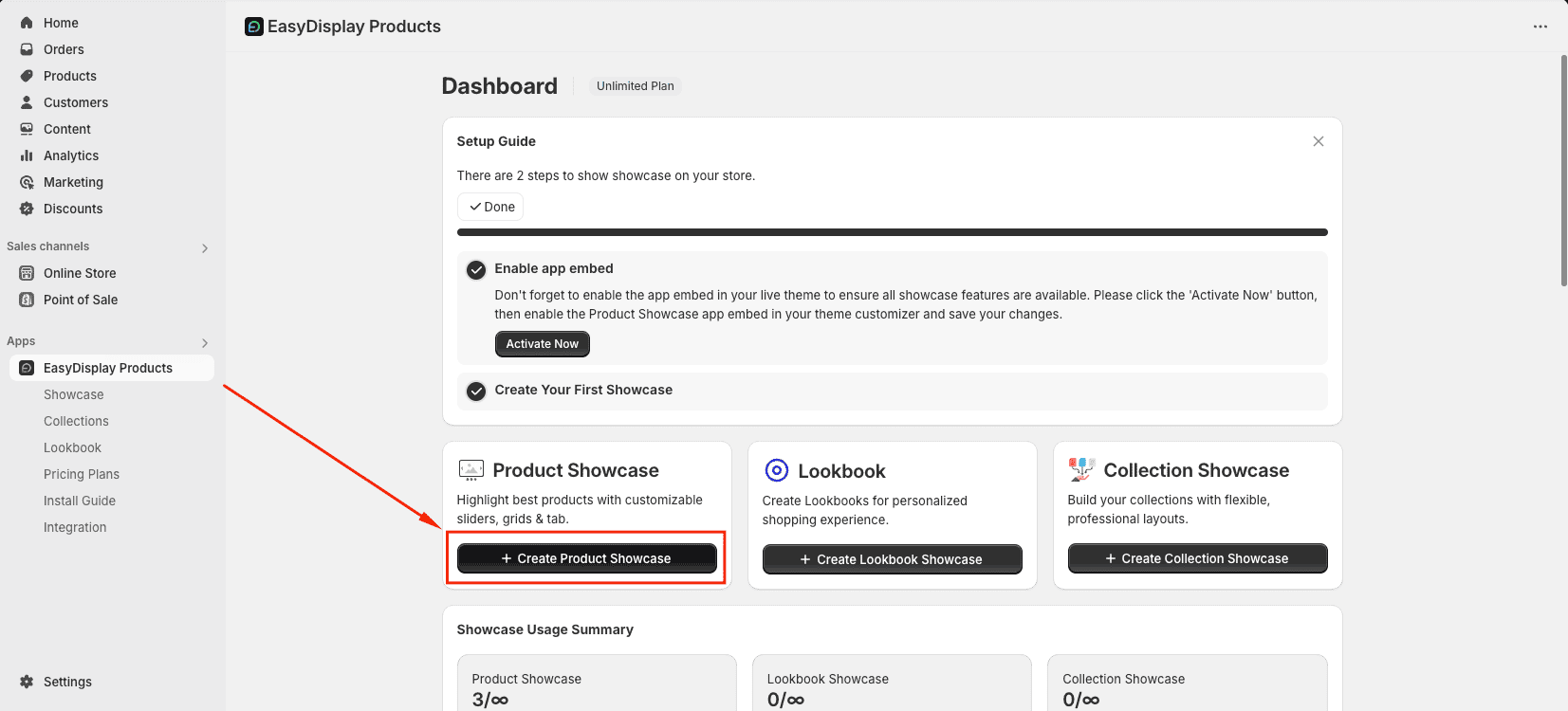Open the Lookbook submenu item
The height and width of the screenshot is (711, 1568).
[72, 447]
